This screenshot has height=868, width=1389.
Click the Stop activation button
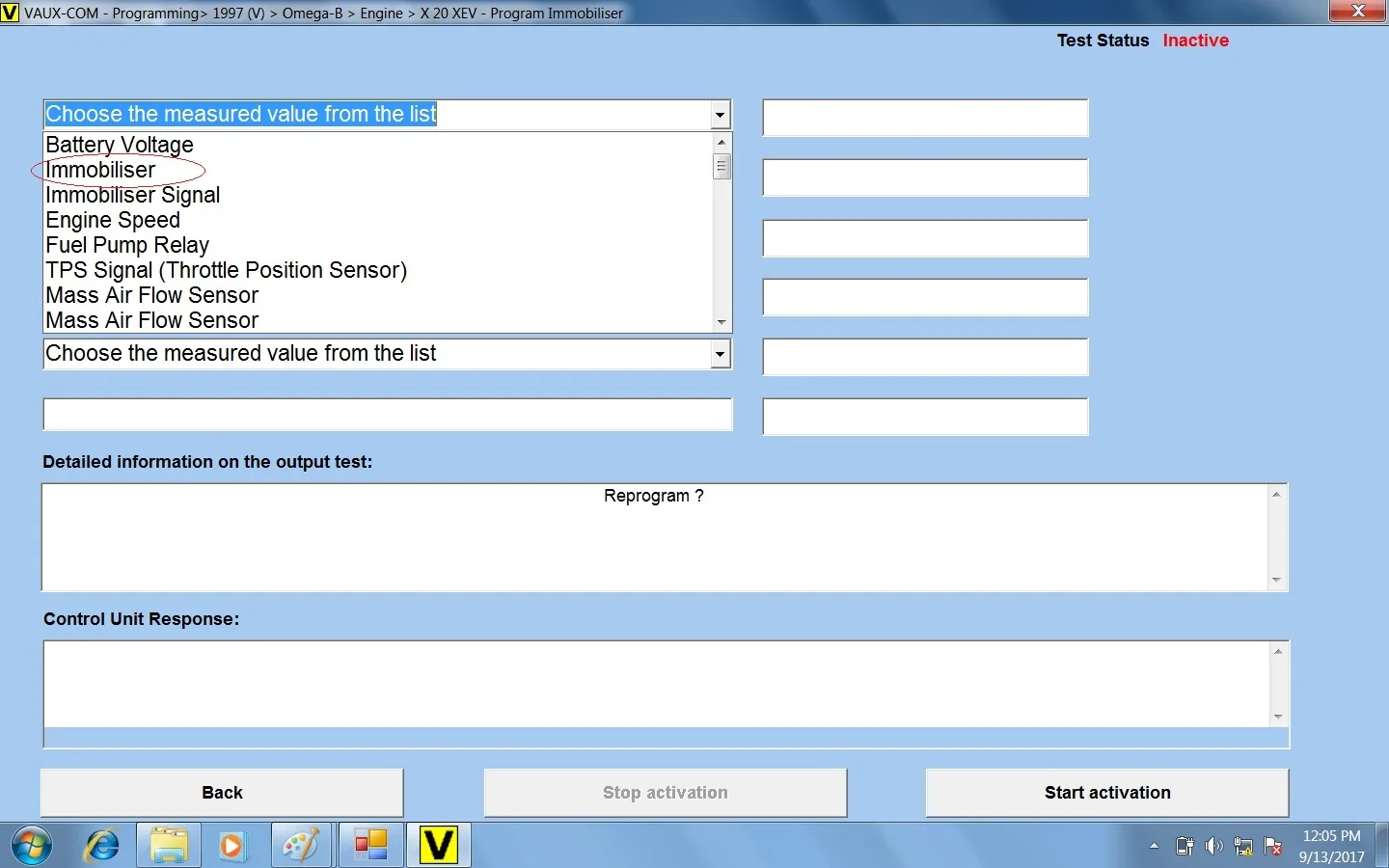pyautogui.click(x=666, y=793)
